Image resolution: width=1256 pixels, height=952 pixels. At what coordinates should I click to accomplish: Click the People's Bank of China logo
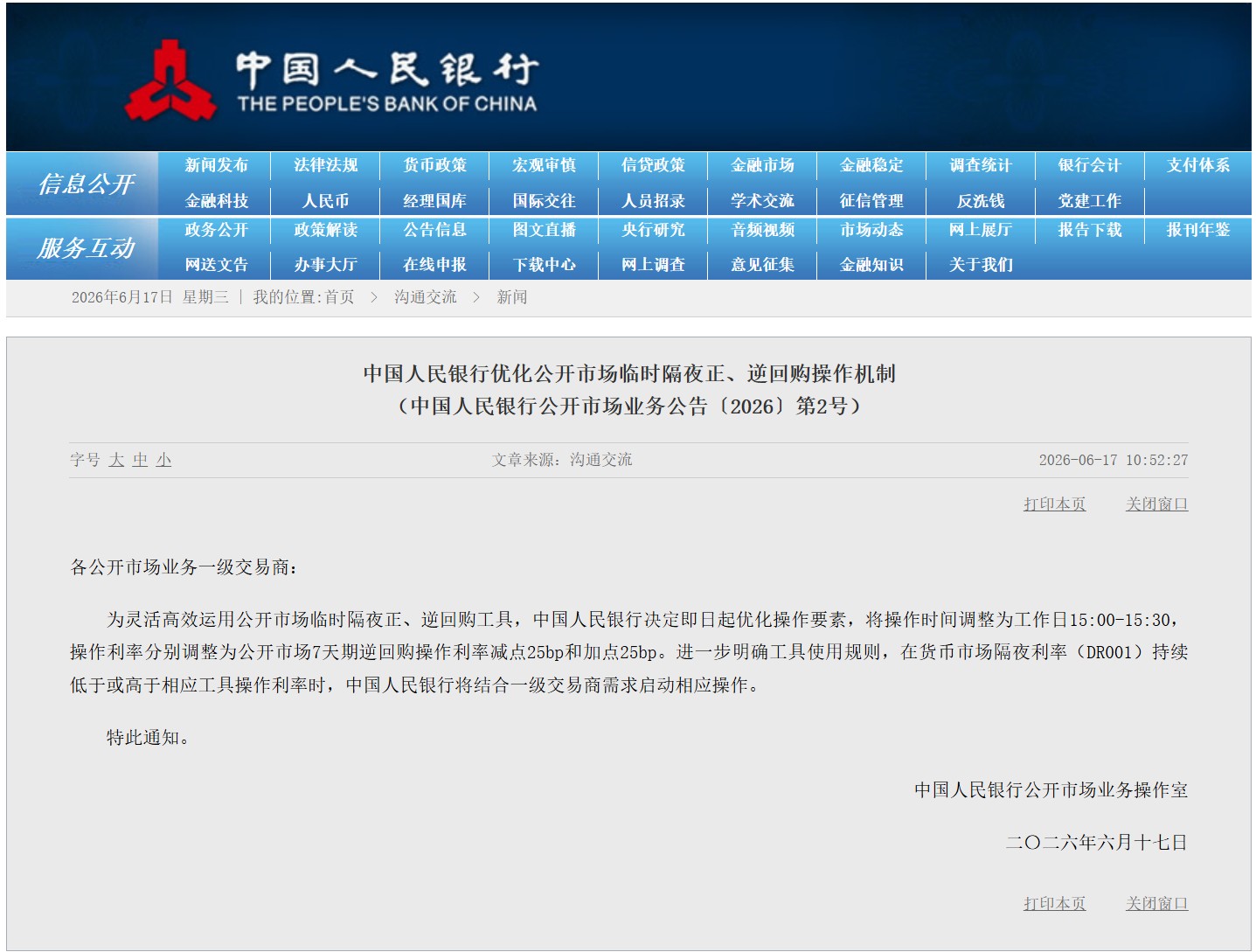tap(331, 80)
